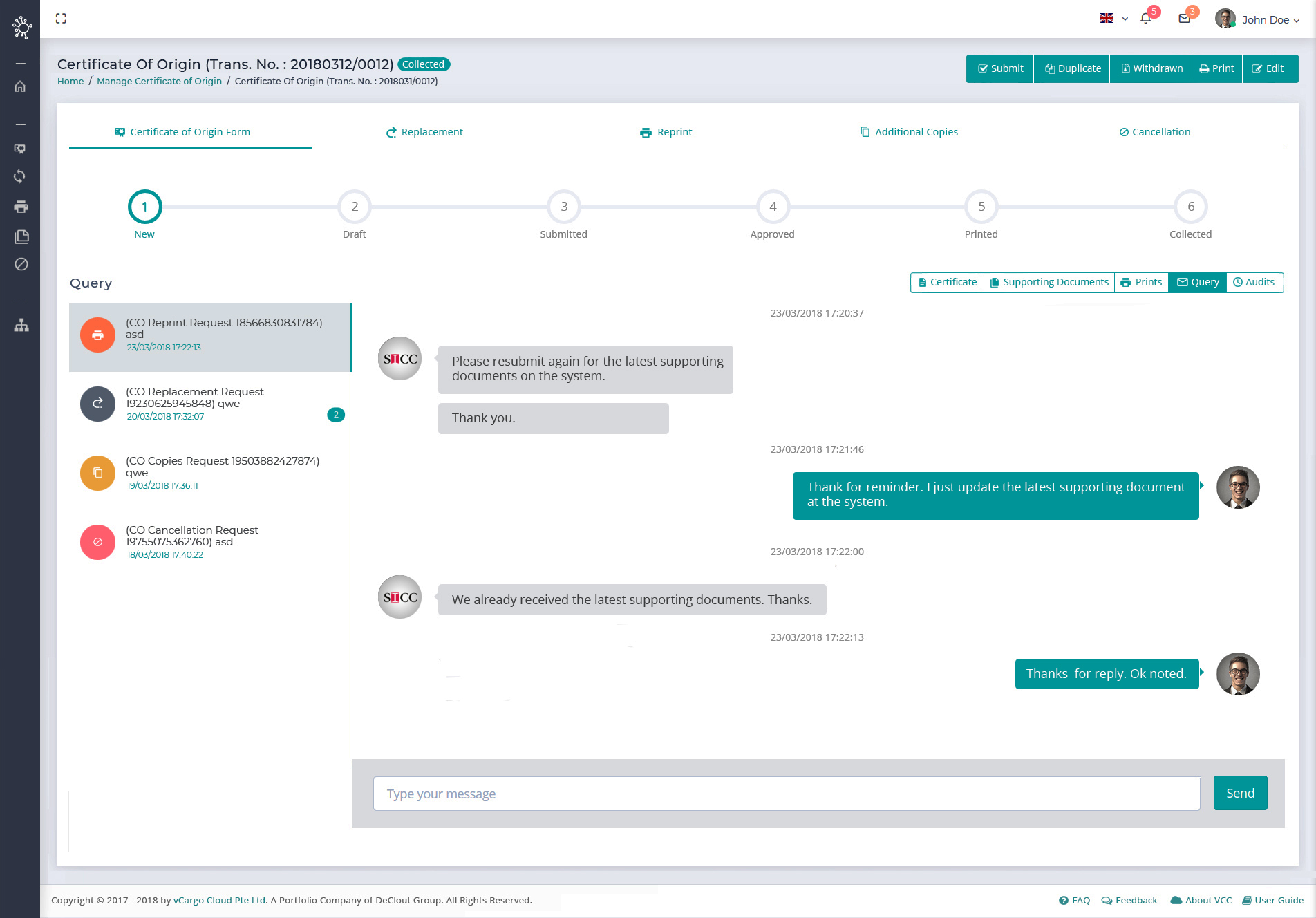This screenshot has width=1316, height=918.
Task: Open the John Doe user menu
Action: (x=1258, y=19)
